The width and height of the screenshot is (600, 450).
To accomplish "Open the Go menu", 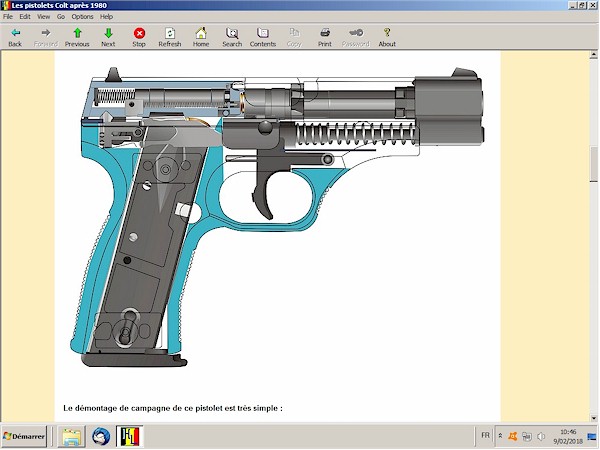I will point(61,17).
